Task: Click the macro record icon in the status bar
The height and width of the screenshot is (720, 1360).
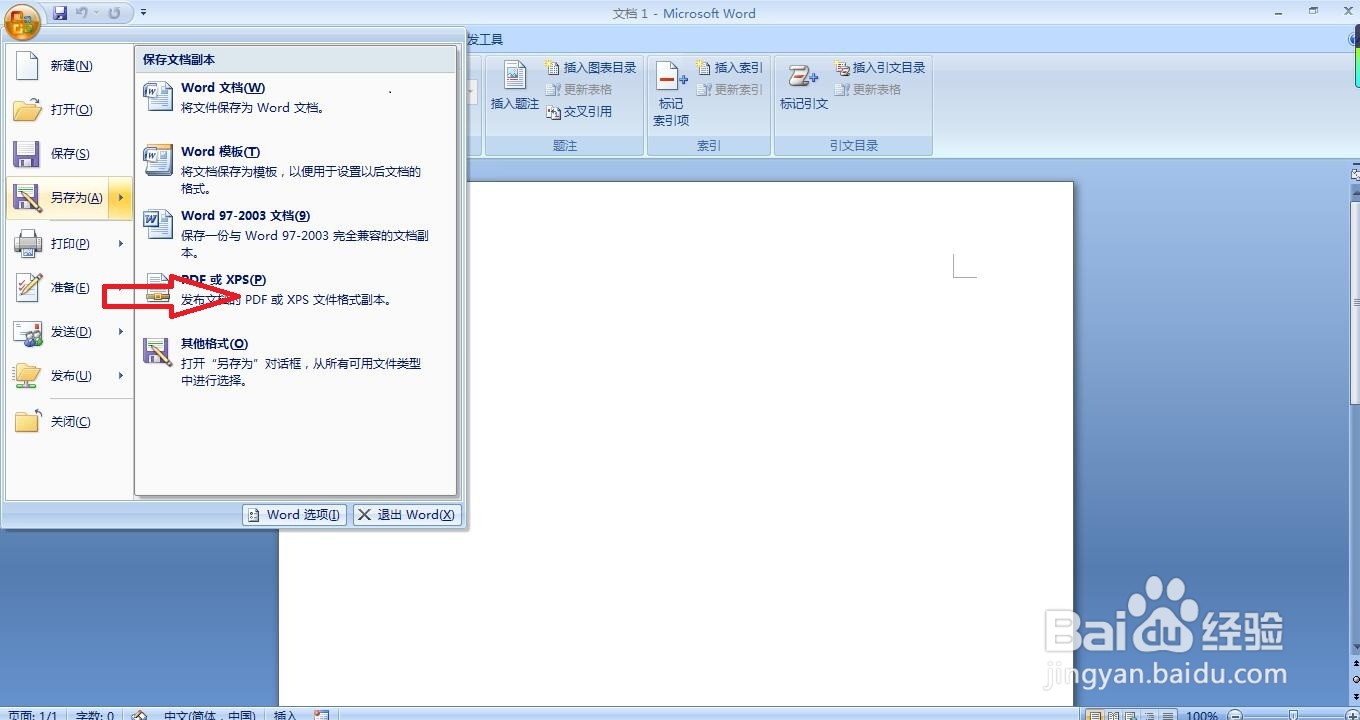Action: pos(321,716)
